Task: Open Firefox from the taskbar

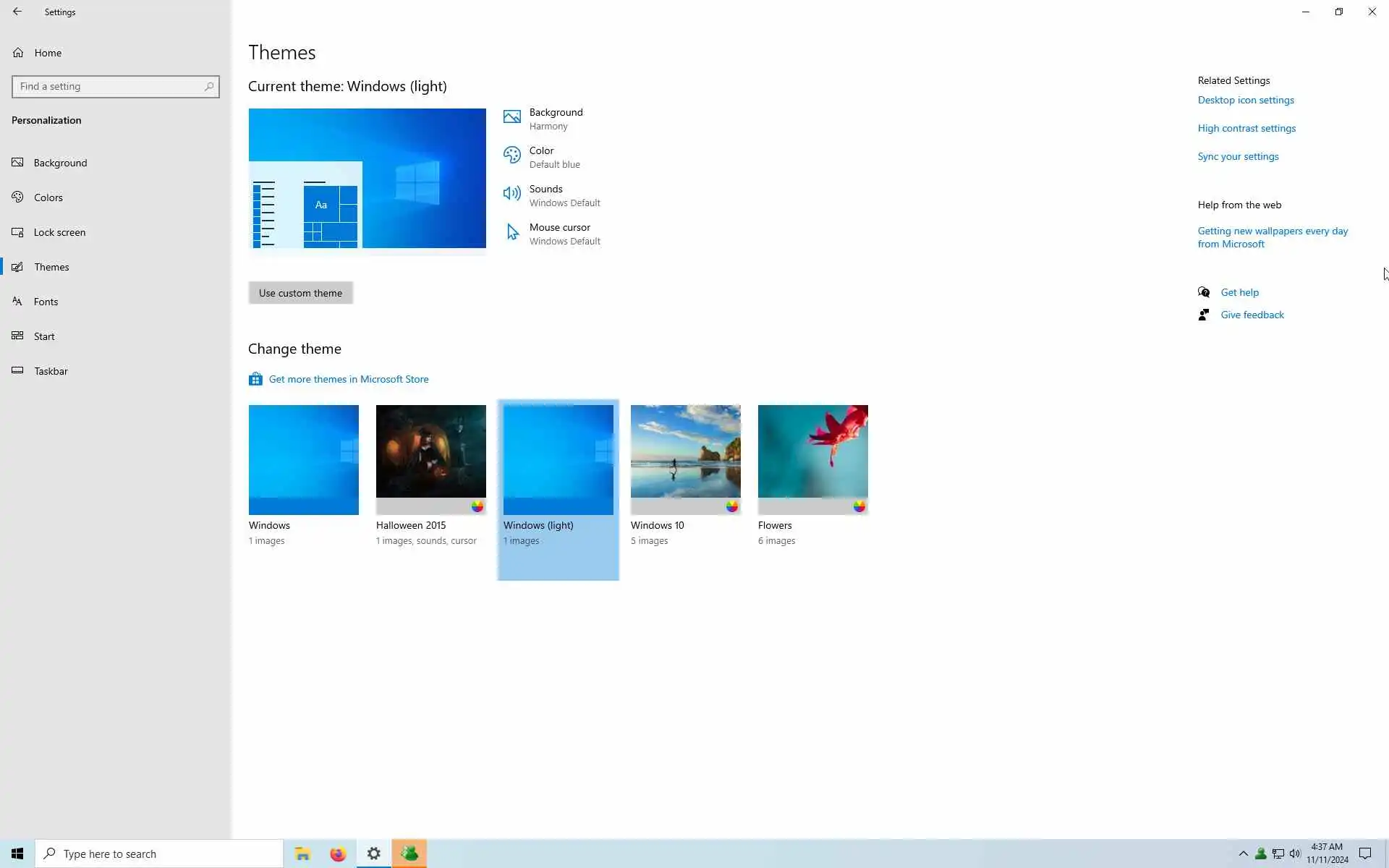Action: pyautogui.click(x=338, y=854)
